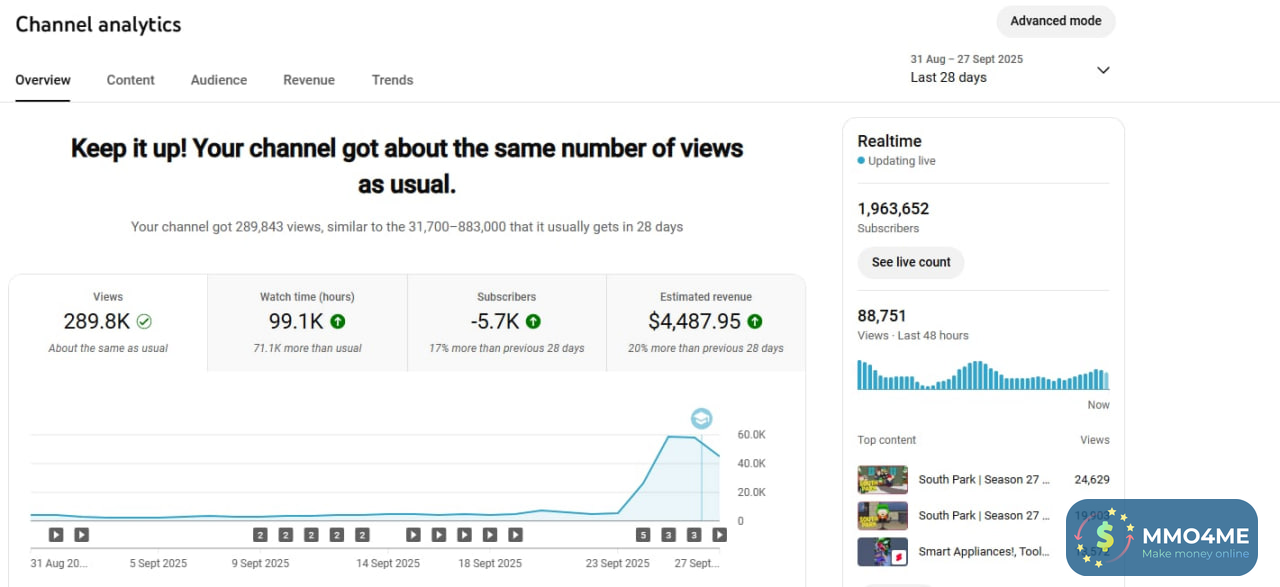Click the '24,629' views value

coord(1092,480)
